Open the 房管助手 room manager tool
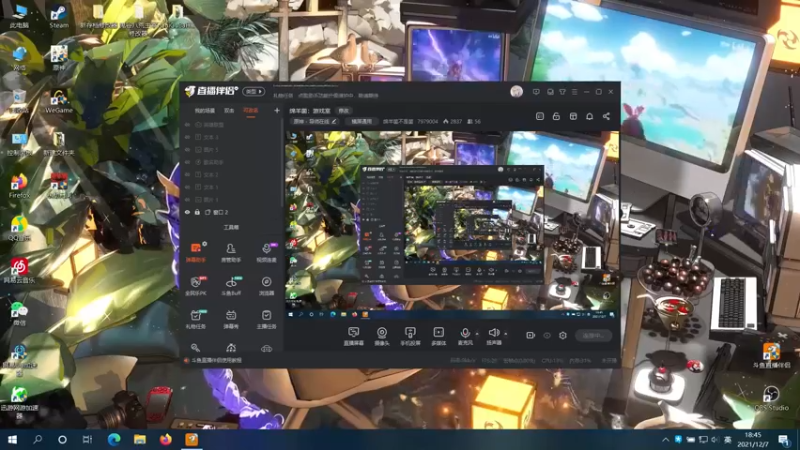Screen dimensions: 800x450 tap(231, 252)
